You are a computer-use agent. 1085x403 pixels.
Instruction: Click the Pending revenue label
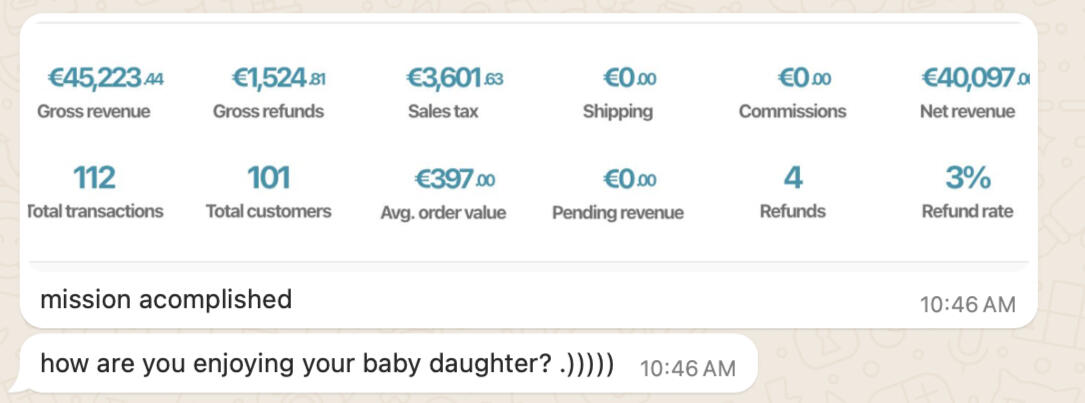coord(617,212)
